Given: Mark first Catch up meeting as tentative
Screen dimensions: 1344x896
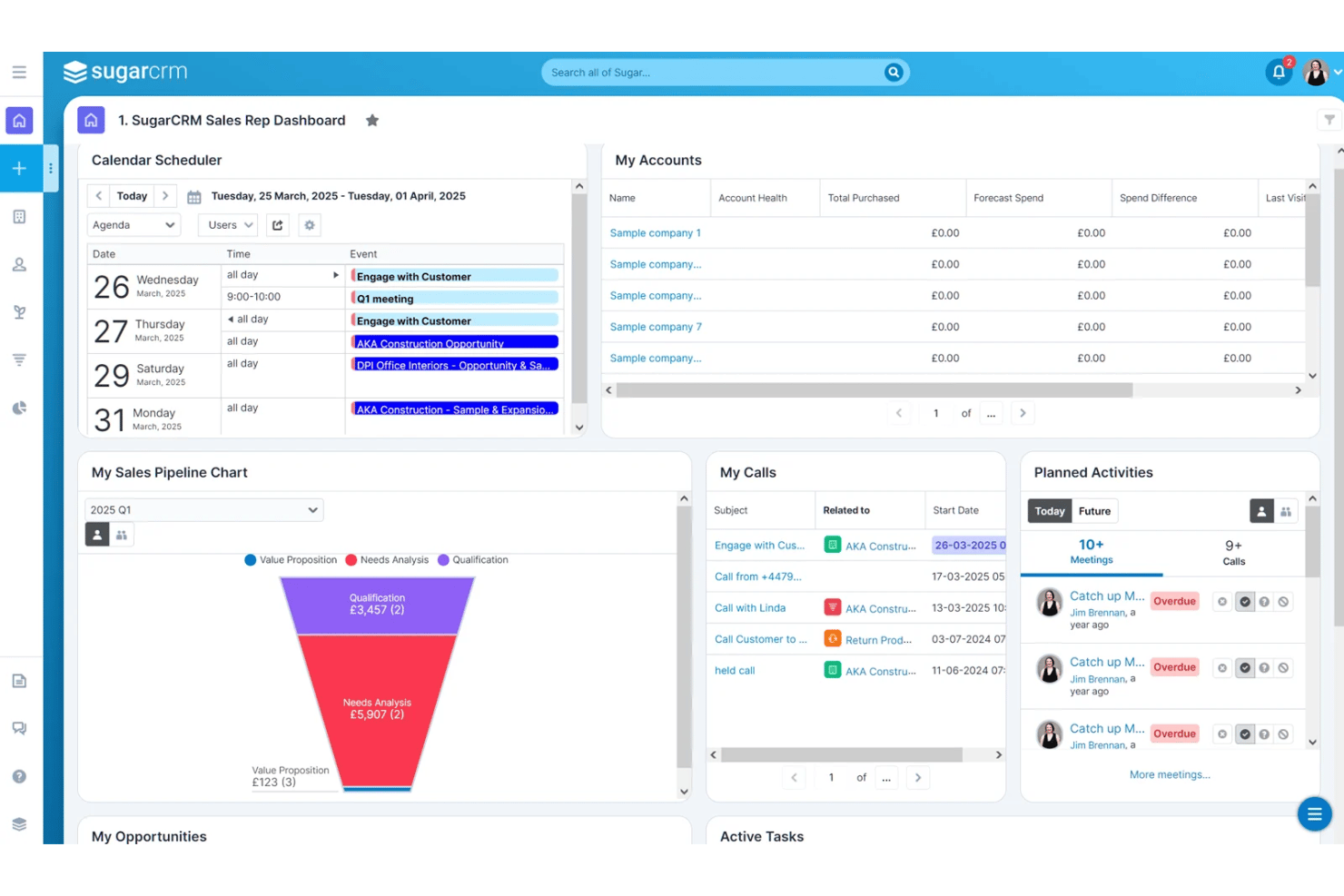Looking at the screenshot, I should pos(1264,602).
